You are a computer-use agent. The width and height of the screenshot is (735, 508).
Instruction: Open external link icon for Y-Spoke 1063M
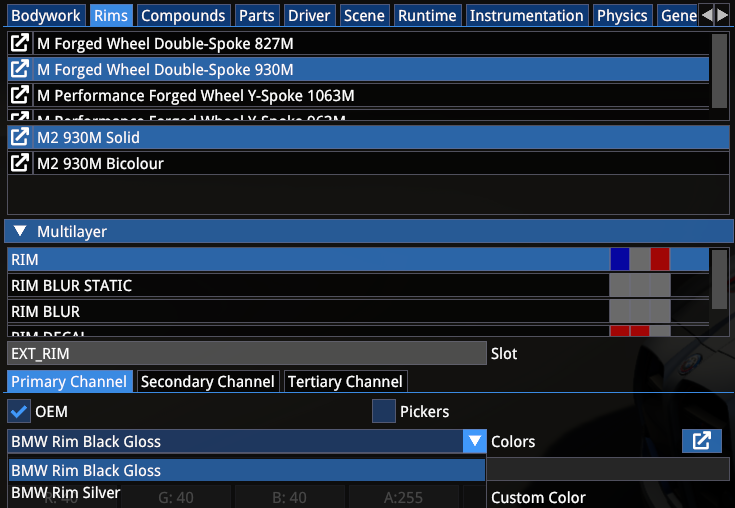coord(20,95)
